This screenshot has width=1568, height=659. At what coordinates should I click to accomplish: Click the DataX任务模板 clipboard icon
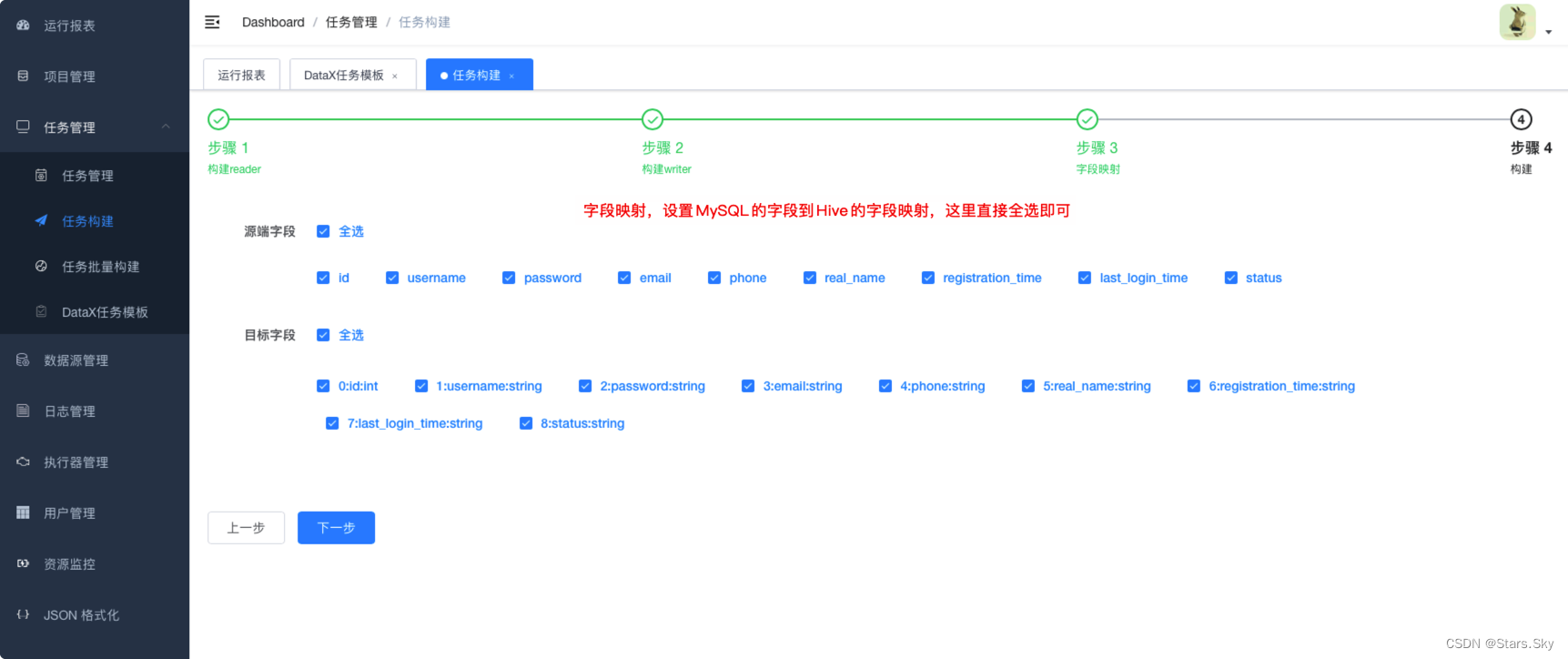[41, 311]
